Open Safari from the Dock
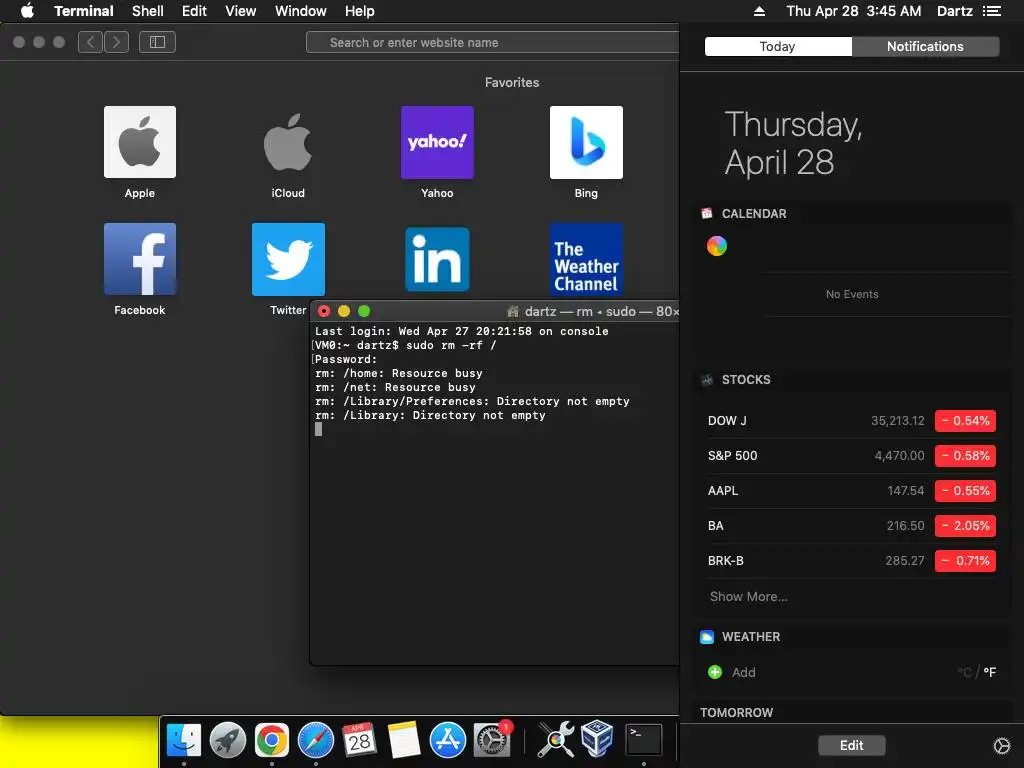Viewport: 1024px width, 768px height. click(315, 740)
